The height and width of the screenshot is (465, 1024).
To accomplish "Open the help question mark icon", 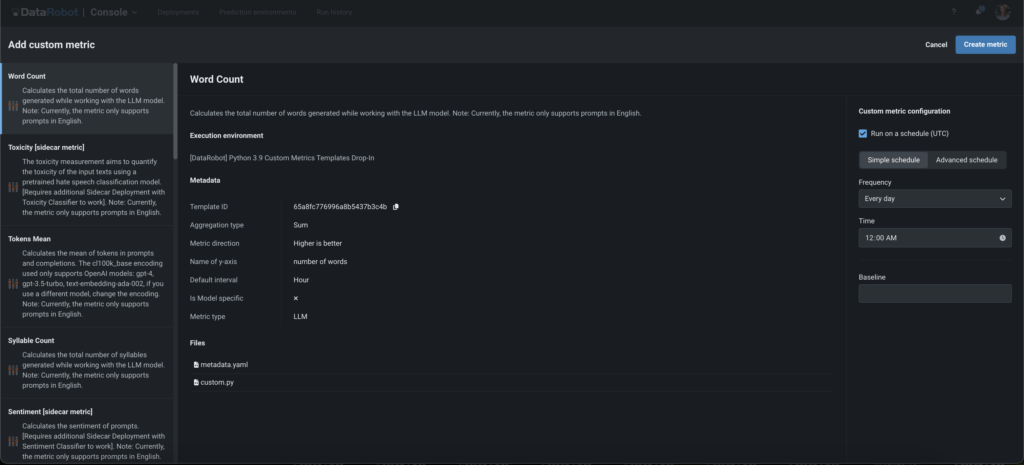I will tap(953, 12).
